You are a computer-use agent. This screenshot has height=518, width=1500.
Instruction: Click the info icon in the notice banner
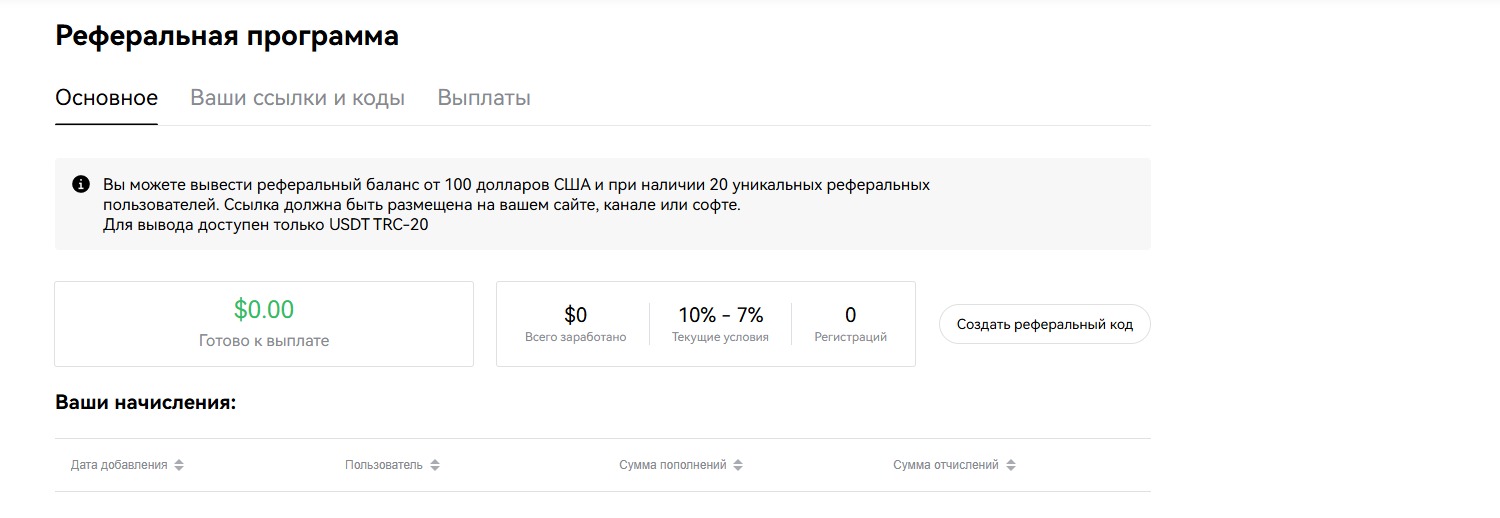tap(81, 185)
